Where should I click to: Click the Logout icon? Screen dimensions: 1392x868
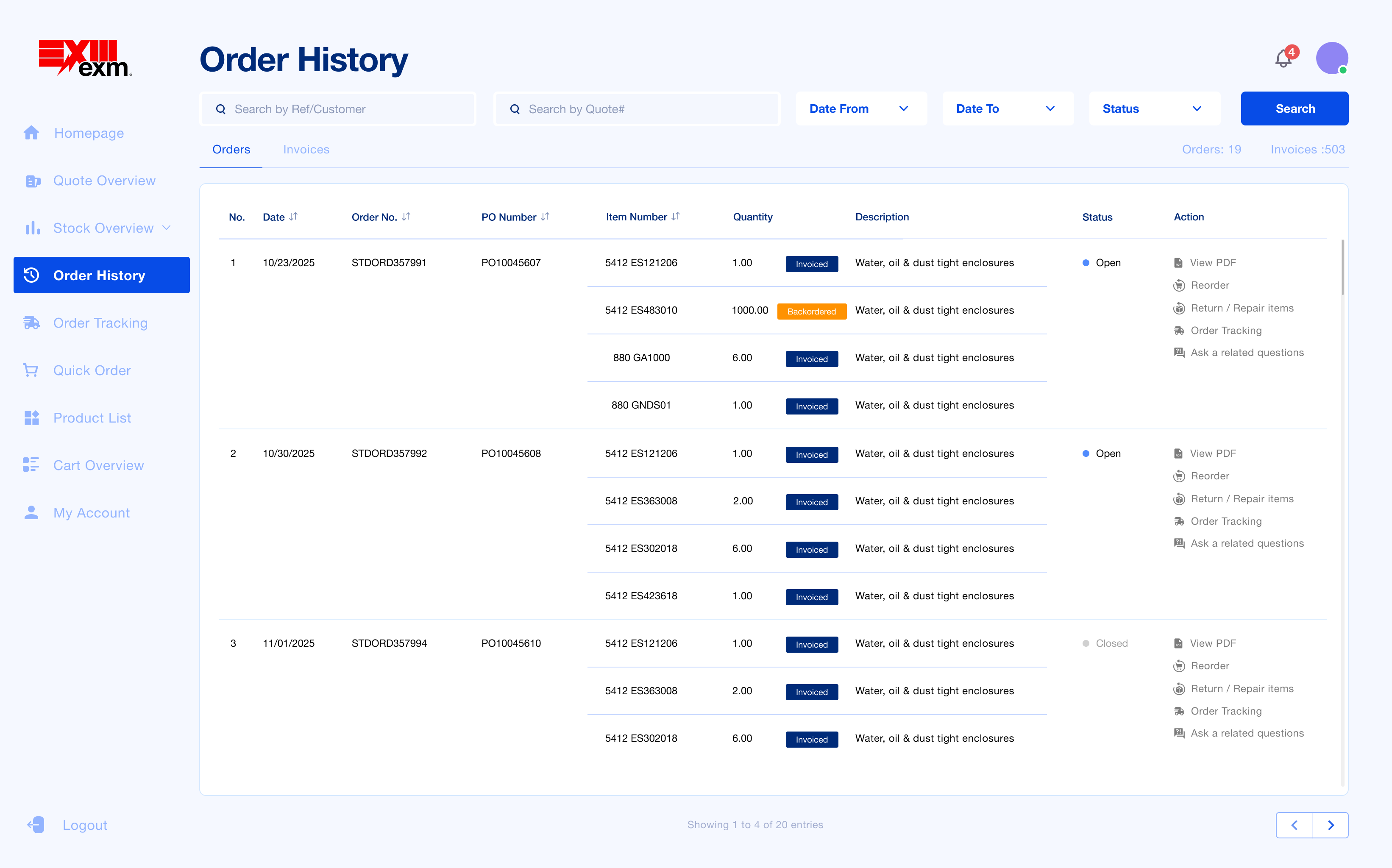coord(36,825)
